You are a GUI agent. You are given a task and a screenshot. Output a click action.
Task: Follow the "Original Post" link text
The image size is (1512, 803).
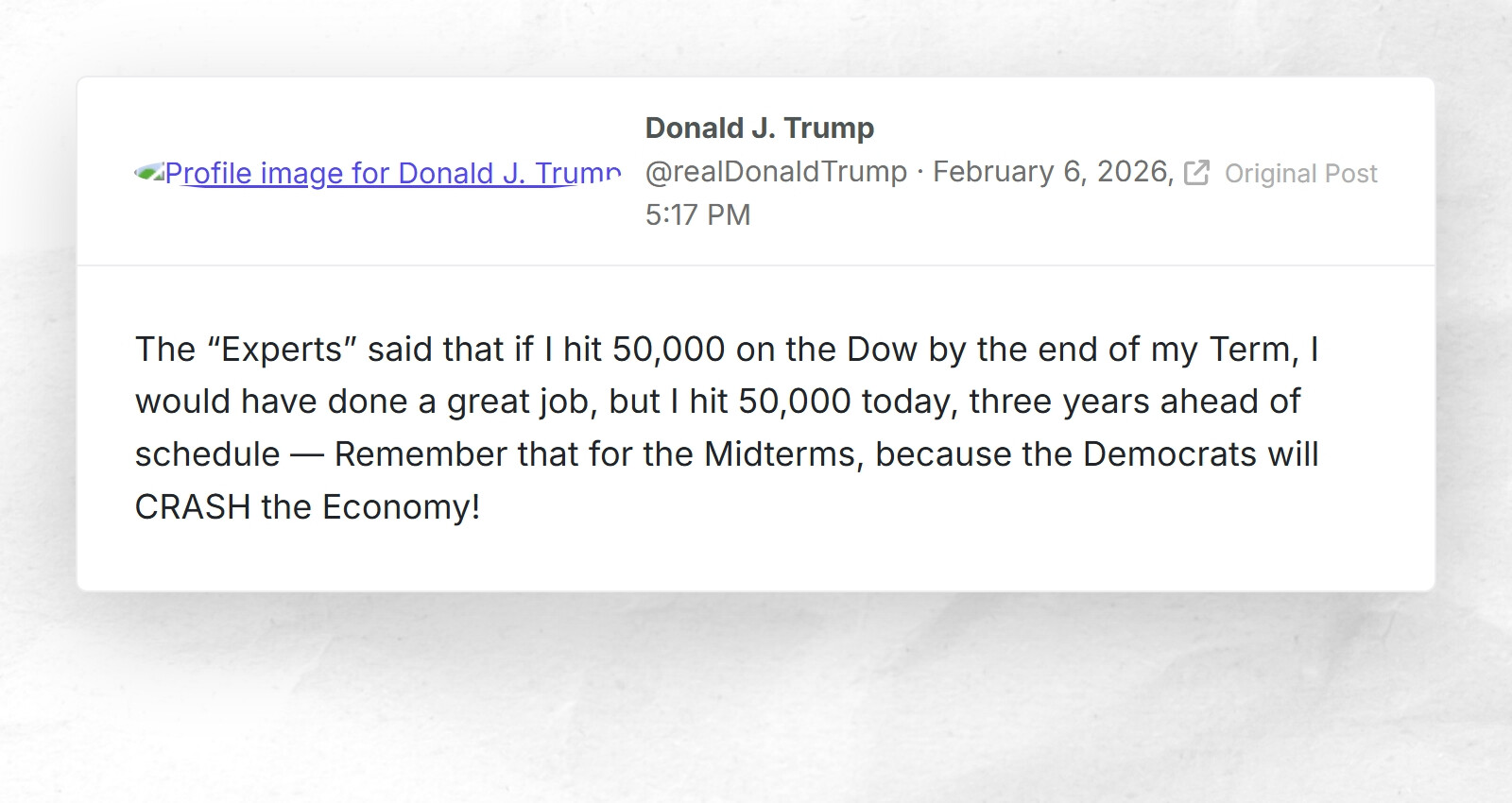click(x=1300, y=174)
